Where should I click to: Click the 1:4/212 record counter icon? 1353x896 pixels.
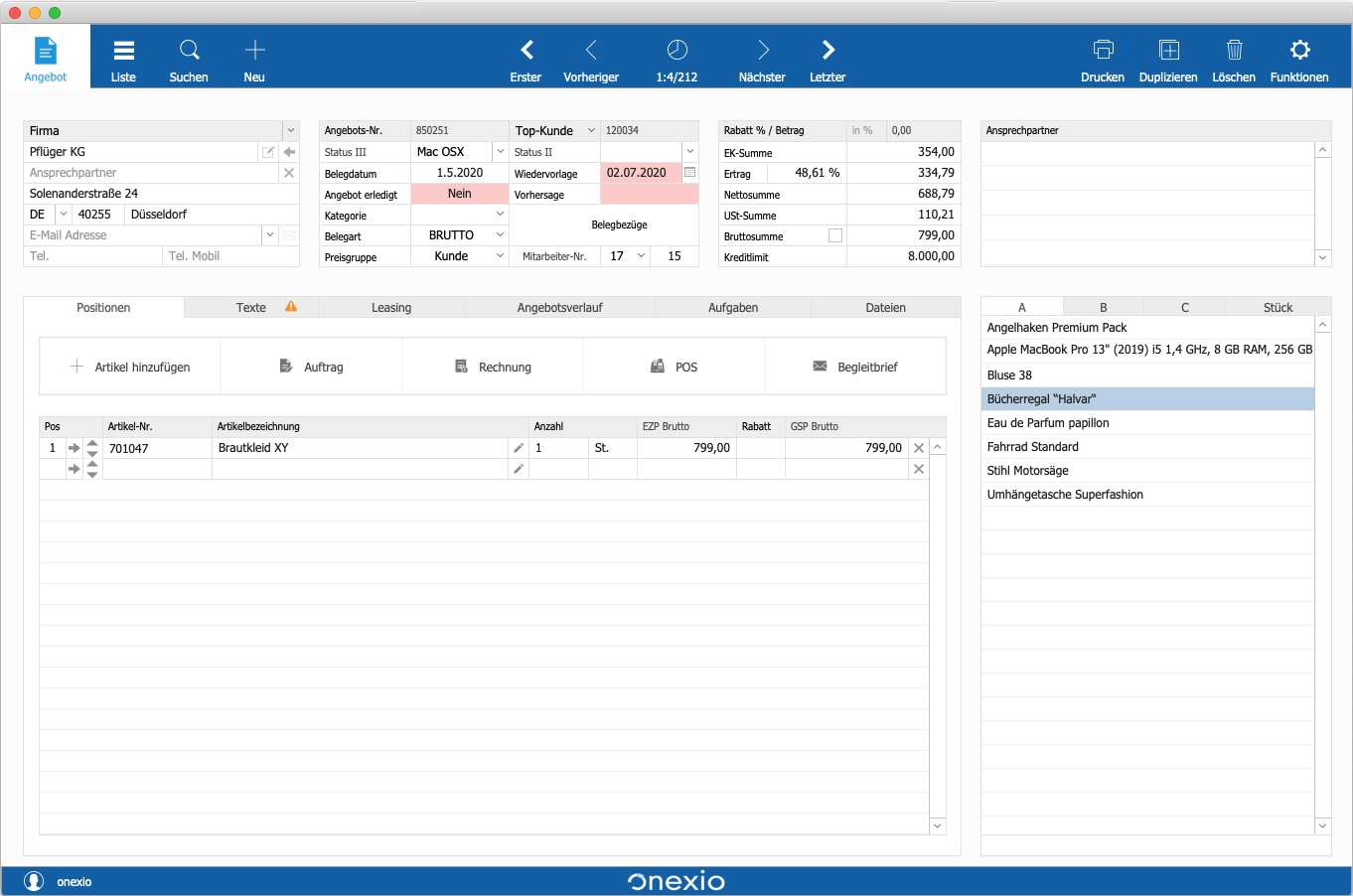(676, 50)
